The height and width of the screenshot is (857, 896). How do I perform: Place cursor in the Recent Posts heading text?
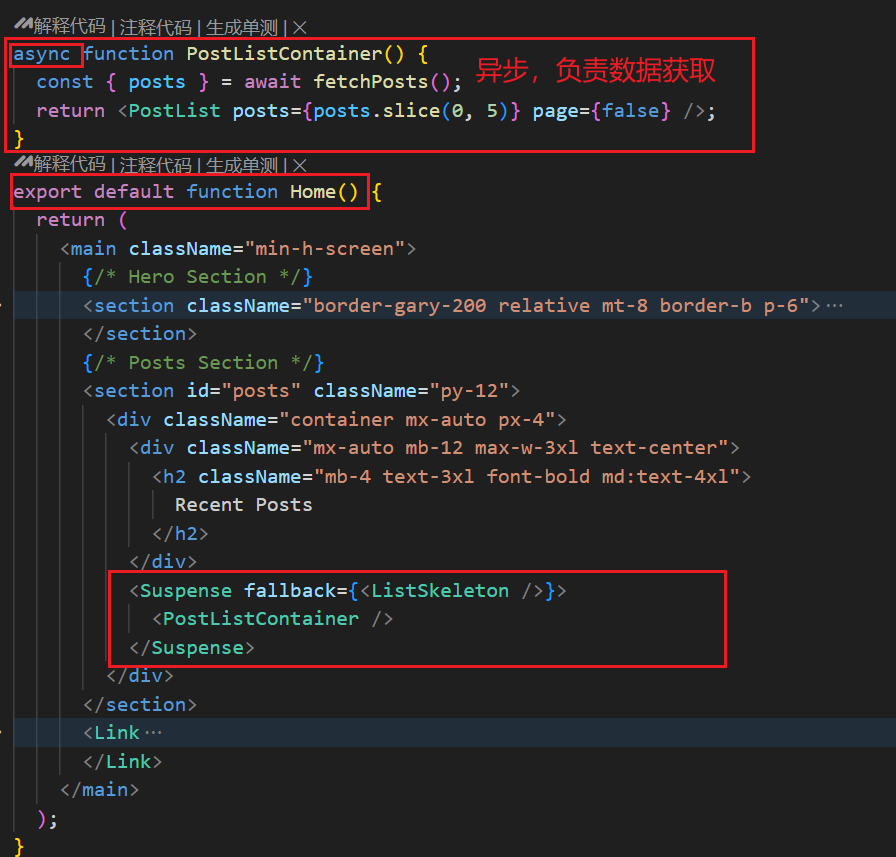point(243,505)
